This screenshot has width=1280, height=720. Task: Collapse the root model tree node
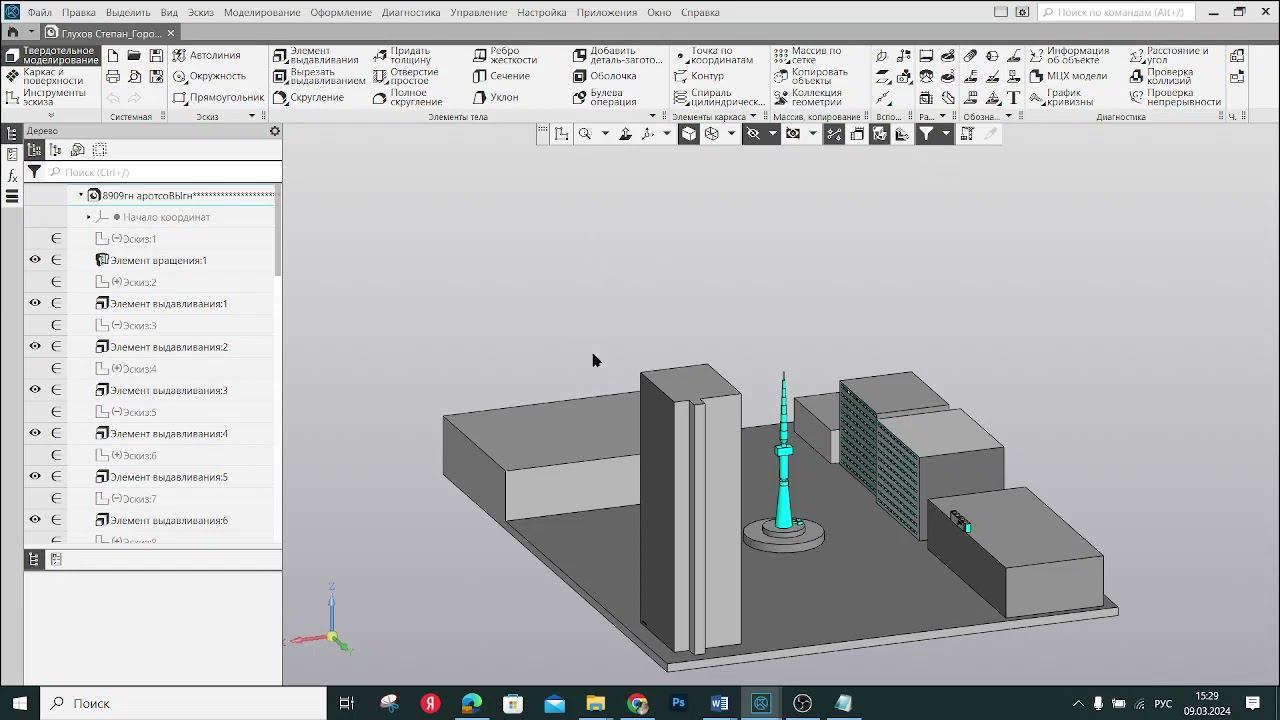point(81,195)
